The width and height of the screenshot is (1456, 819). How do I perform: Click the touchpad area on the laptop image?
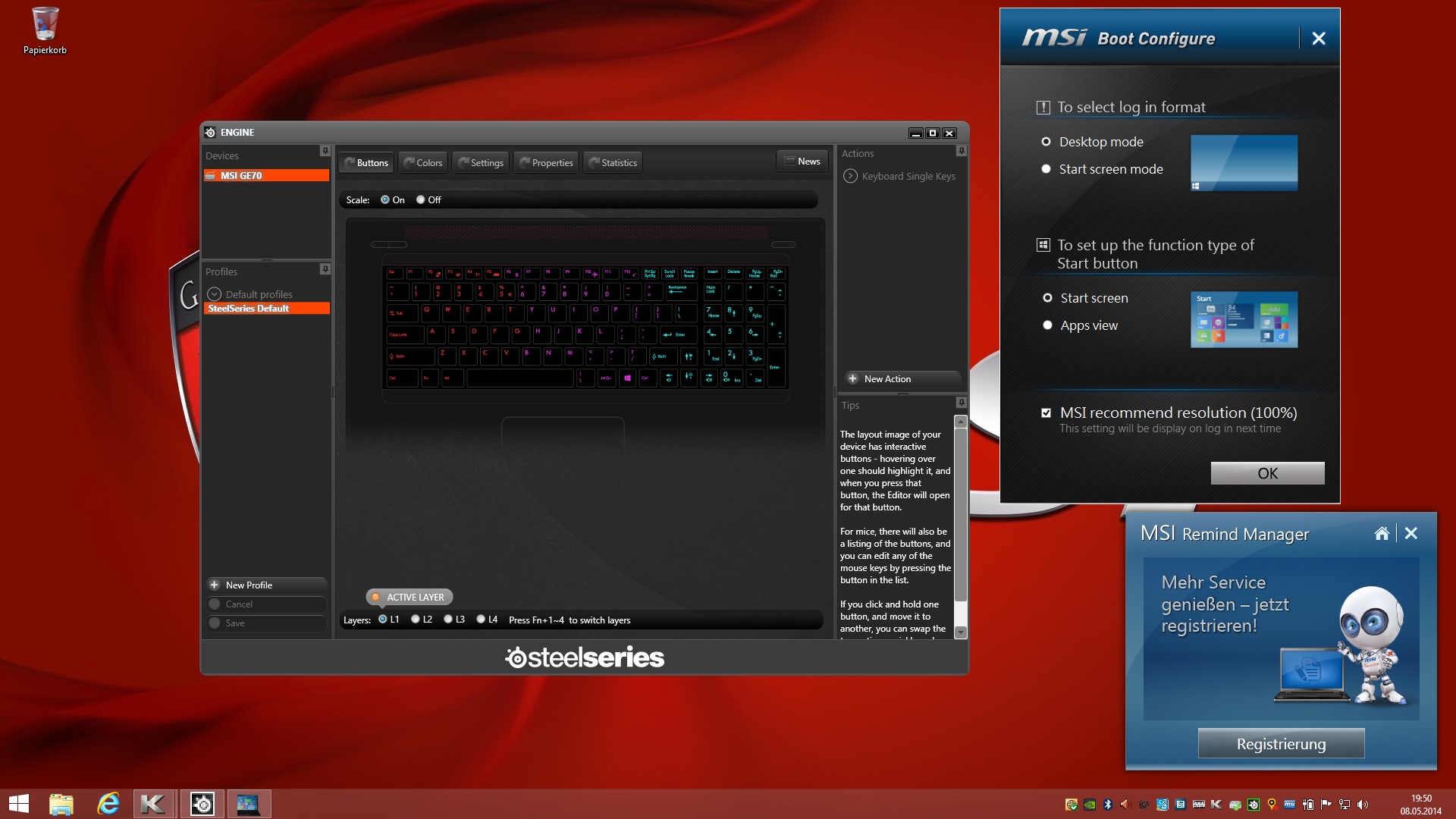tap(563, 434)
